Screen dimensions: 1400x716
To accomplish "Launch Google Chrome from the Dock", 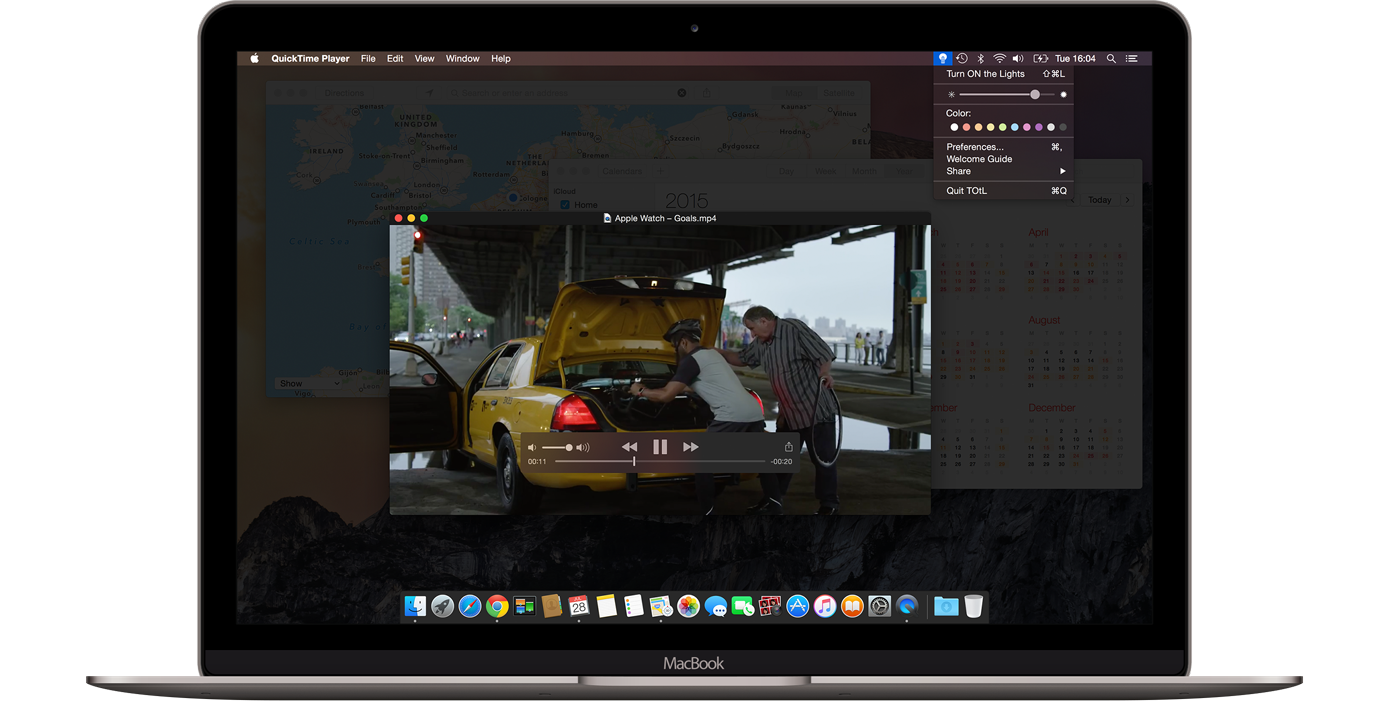I will 497,606.
